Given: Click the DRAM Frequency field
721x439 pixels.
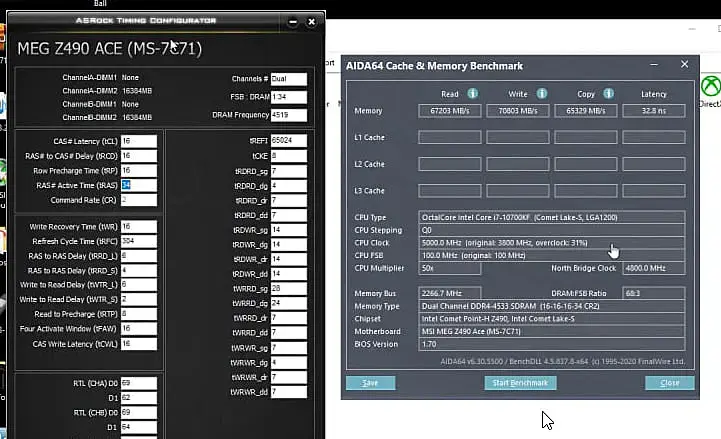Looking at the screenshot, I should point(289,115).
